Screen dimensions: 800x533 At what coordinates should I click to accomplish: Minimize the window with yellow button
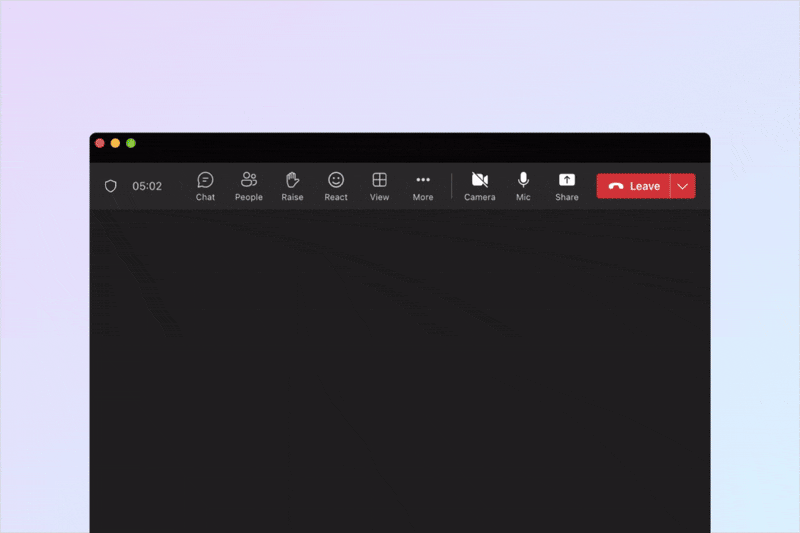pos(115,144)
